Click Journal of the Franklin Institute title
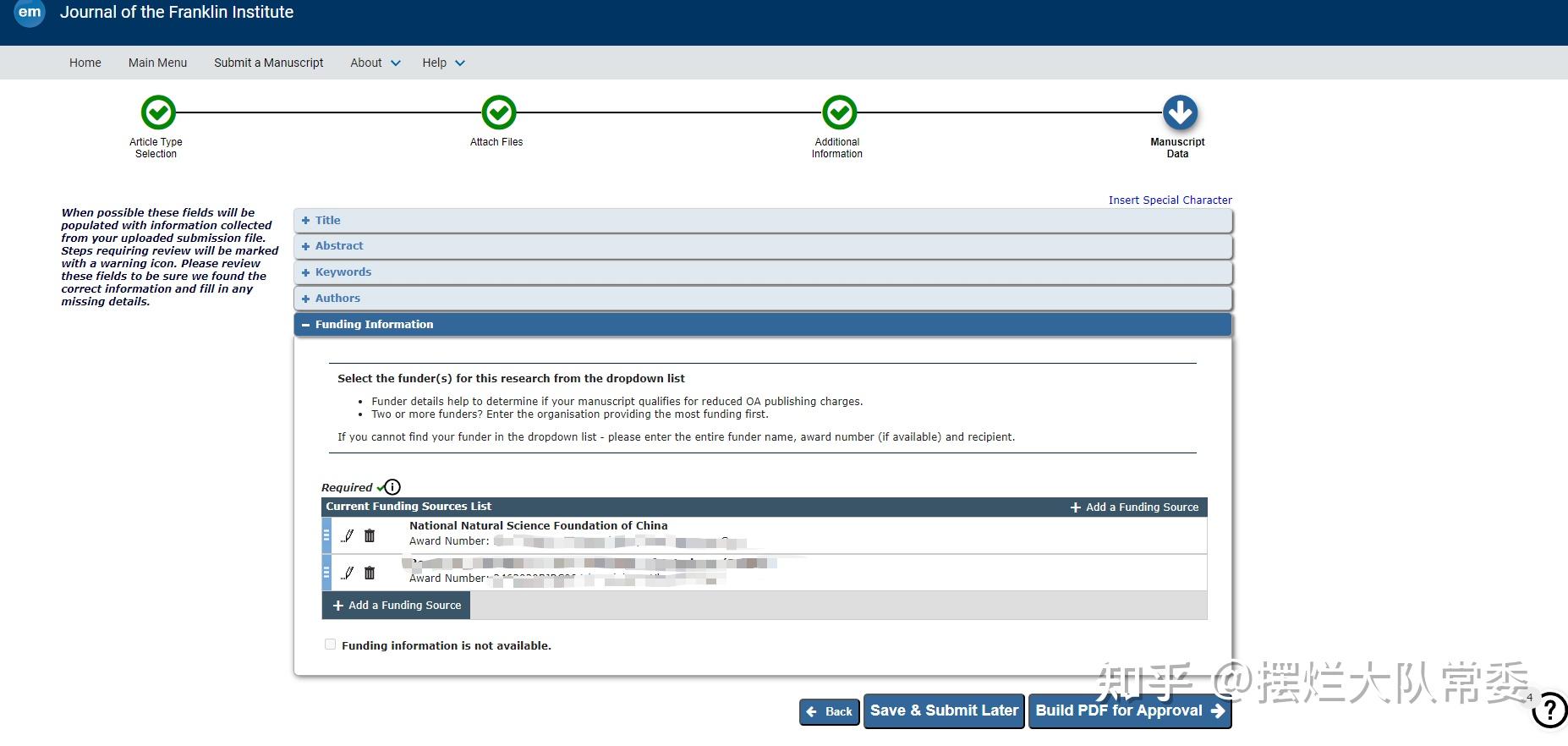Viewport: 1568px width, 746px height. coord(177,13)
